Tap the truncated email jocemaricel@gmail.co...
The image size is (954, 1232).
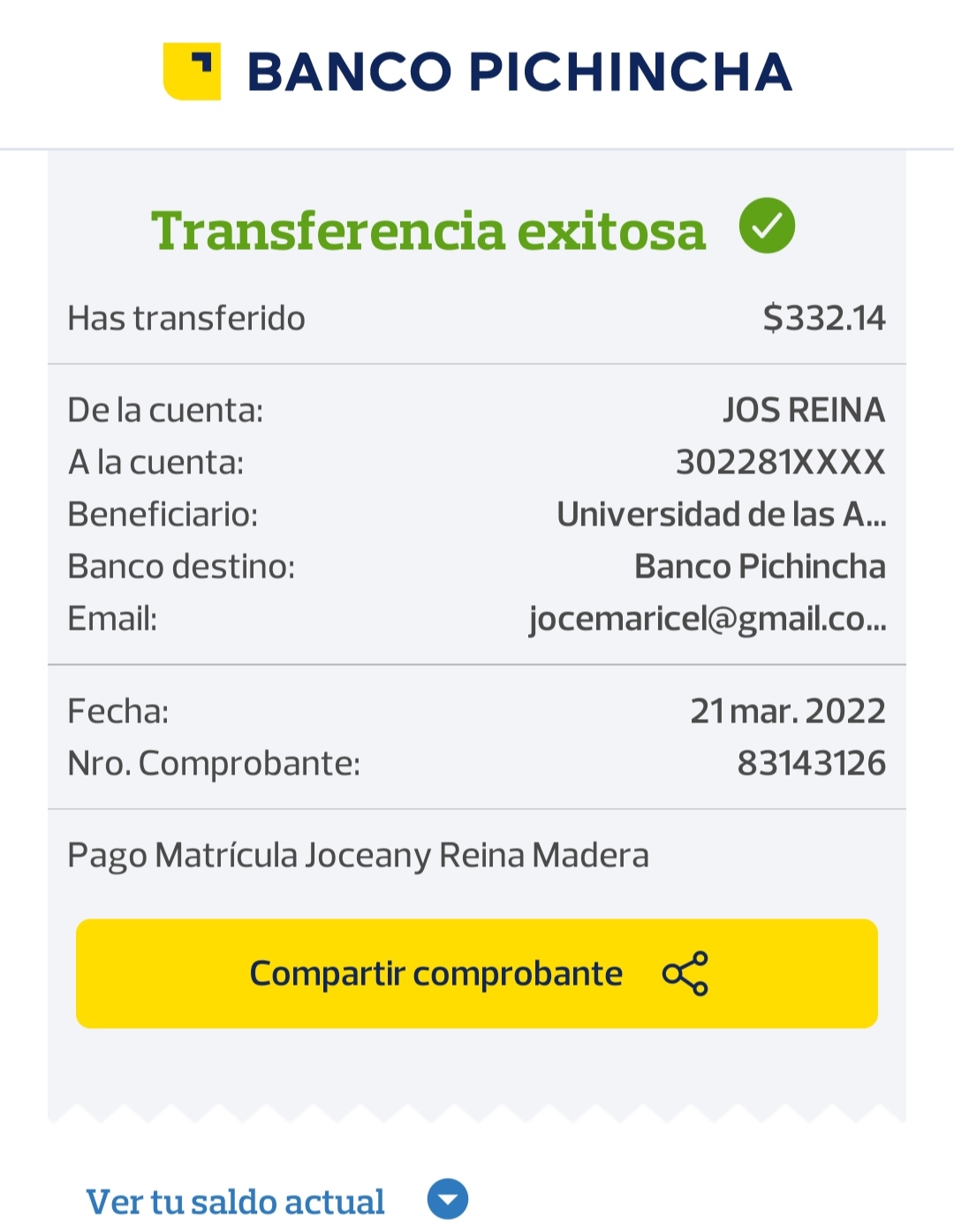pos(707,619)
